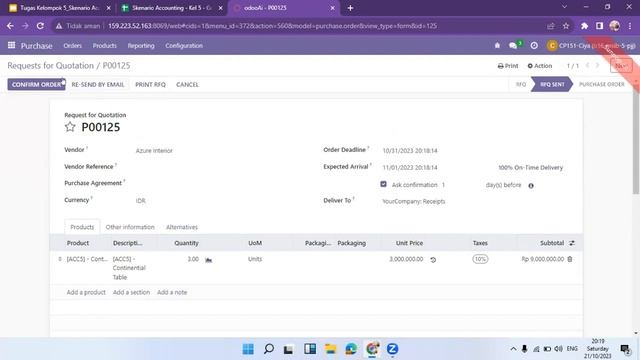This screenshot has height=360, width=640.
Task: Open the Order Deadline date picker
Action: point(410,151)
